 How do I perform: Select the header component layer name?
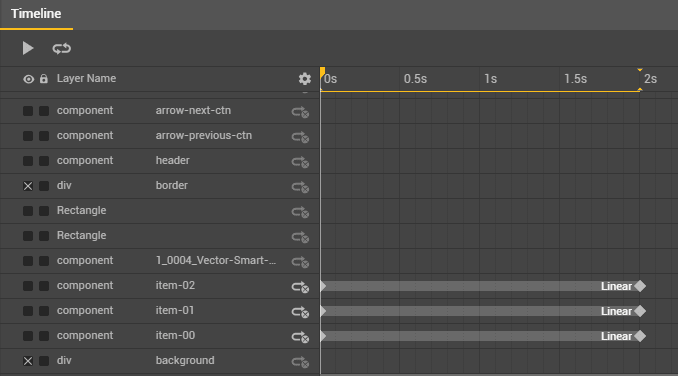173,160
